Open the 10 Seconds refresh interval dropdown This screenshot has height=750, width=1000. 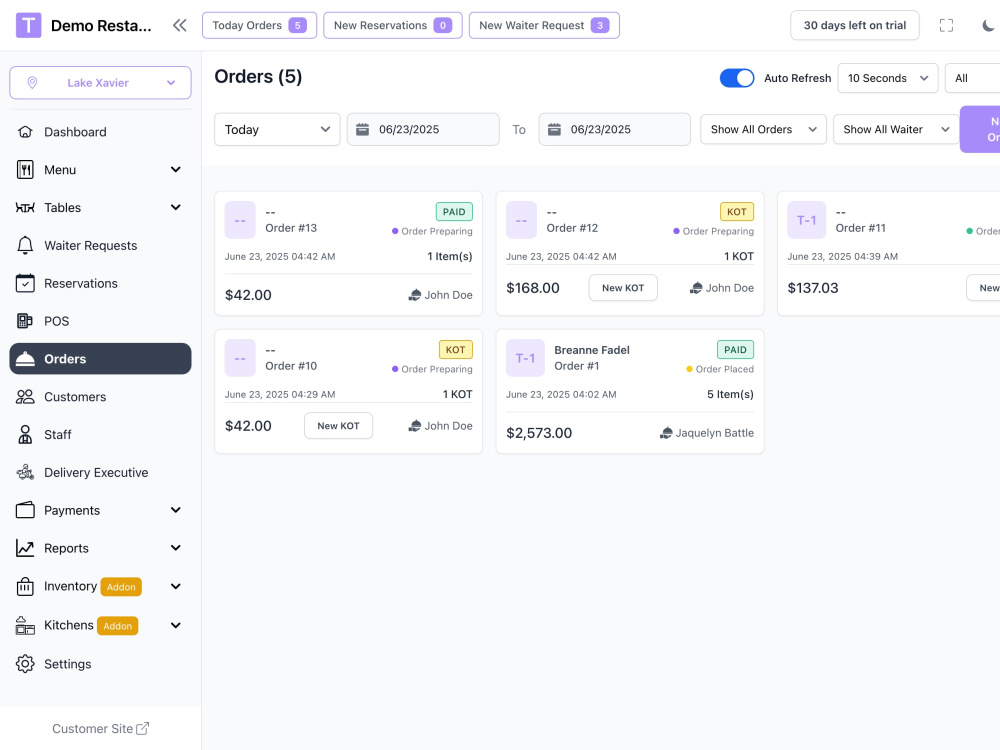click(887, 78)
